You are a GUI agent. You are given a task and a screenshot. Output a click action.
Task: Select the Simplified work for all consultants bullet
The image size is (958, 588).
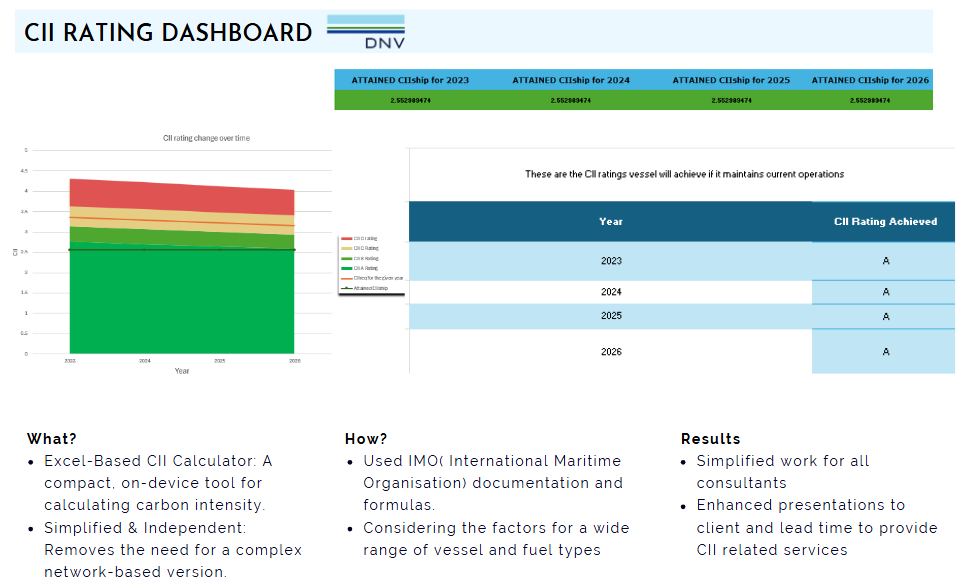(775, 472)
